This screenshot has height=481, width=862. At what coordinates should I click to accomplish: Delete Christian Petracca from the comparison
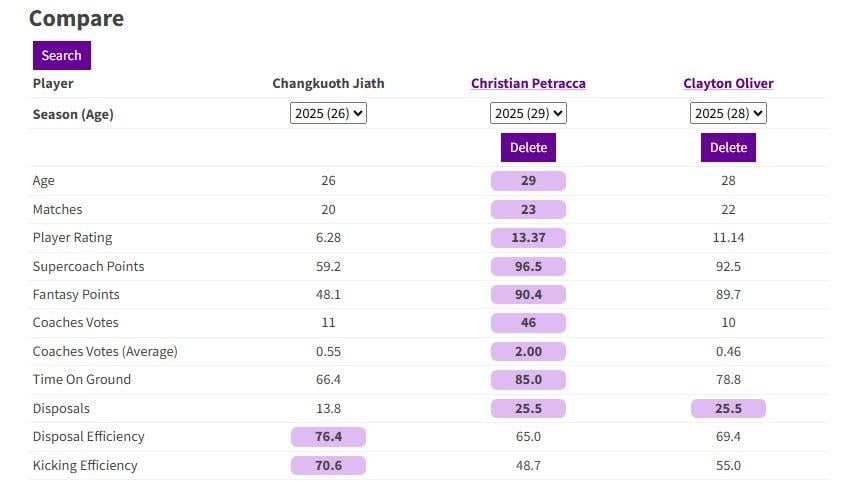528,147
